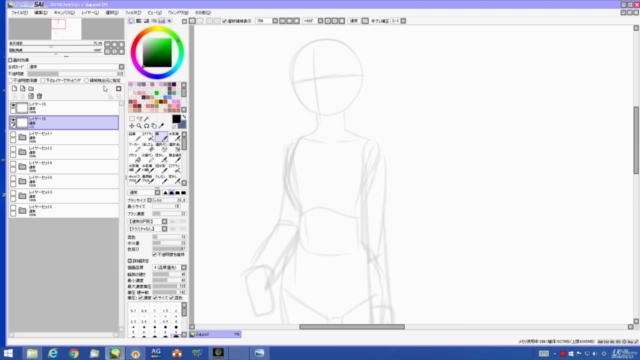Collapse the advanced settings section
640x360 pixels.
pyautogui.click(x=130, y=261)
